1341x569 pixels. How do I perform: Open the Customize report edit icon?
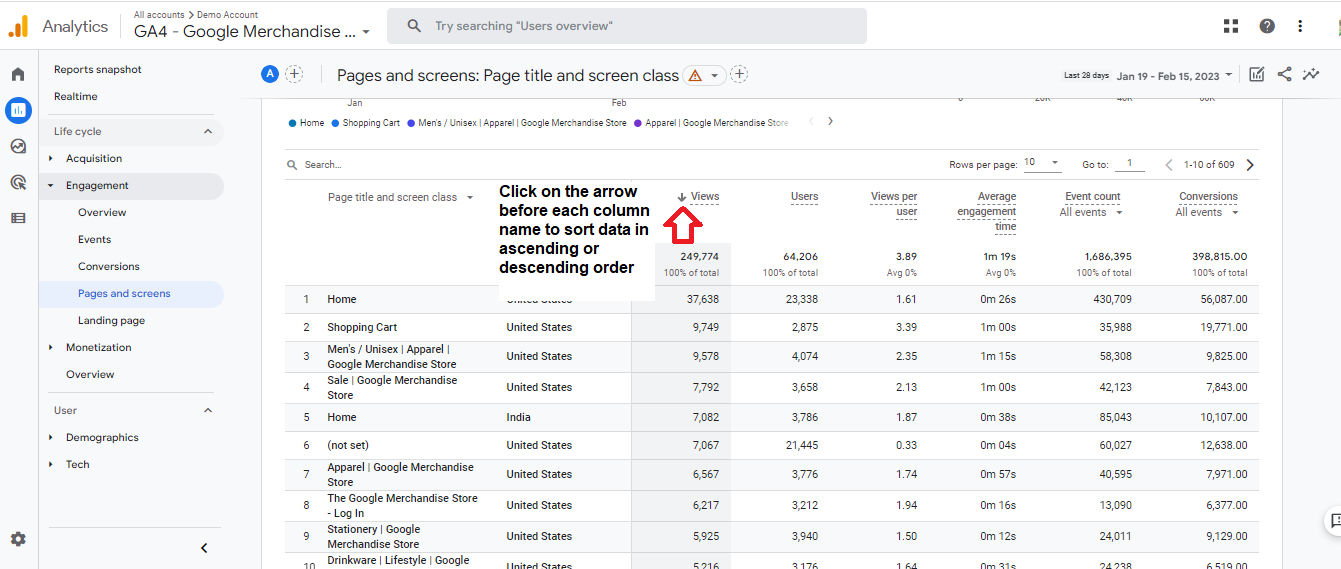pyautogui.click(x=1257, y=75)
